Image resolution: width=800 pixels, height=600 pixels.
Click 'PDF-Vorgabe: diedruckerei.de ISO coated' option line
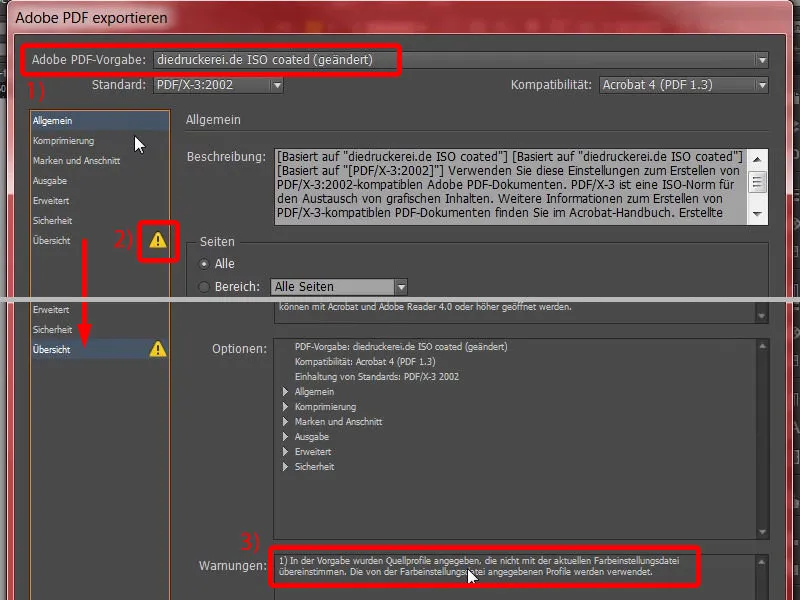point(401,347)
